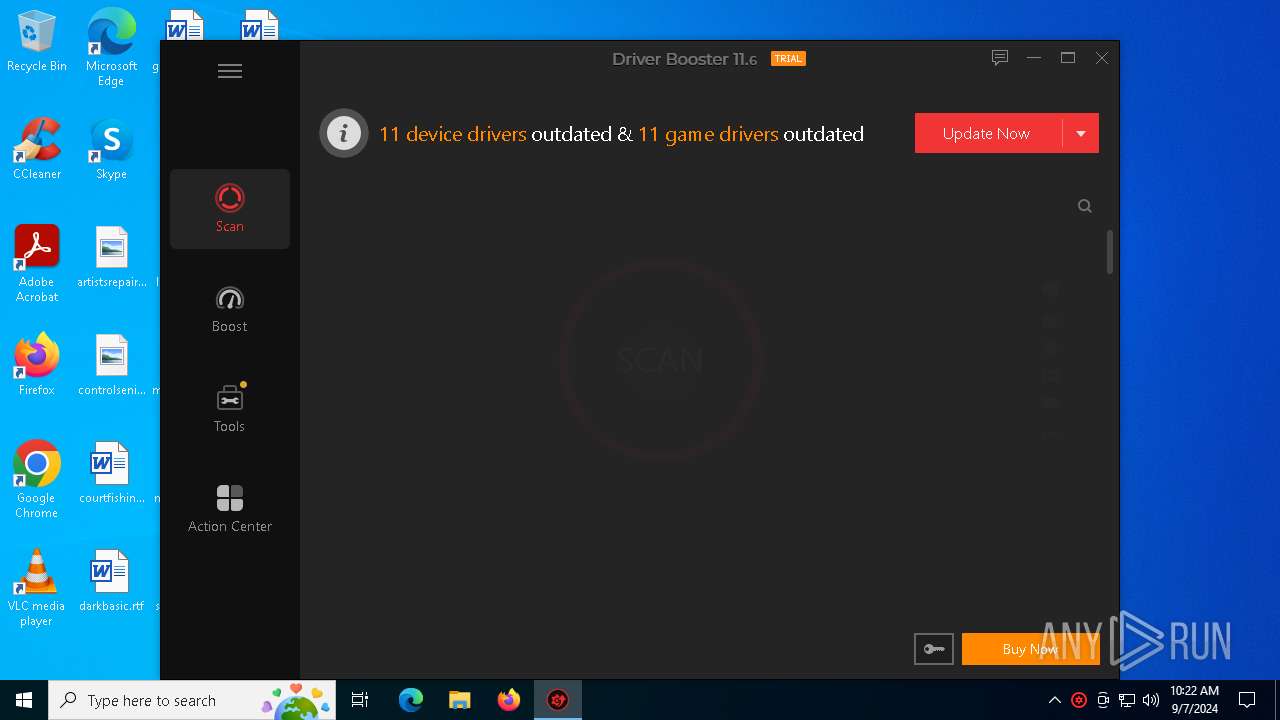Open Edge from the taskbar
Screen dimensions: 1280x720
tap(411, 700)
